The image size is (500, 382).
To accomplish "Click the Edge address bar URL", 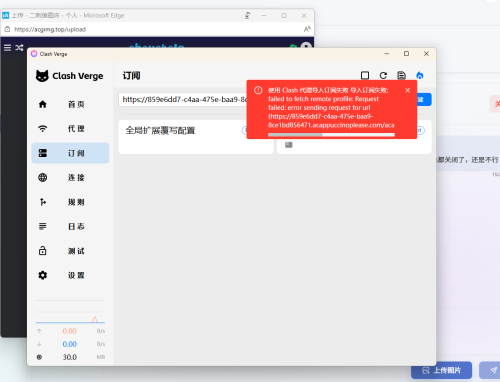I will point(50,29).
